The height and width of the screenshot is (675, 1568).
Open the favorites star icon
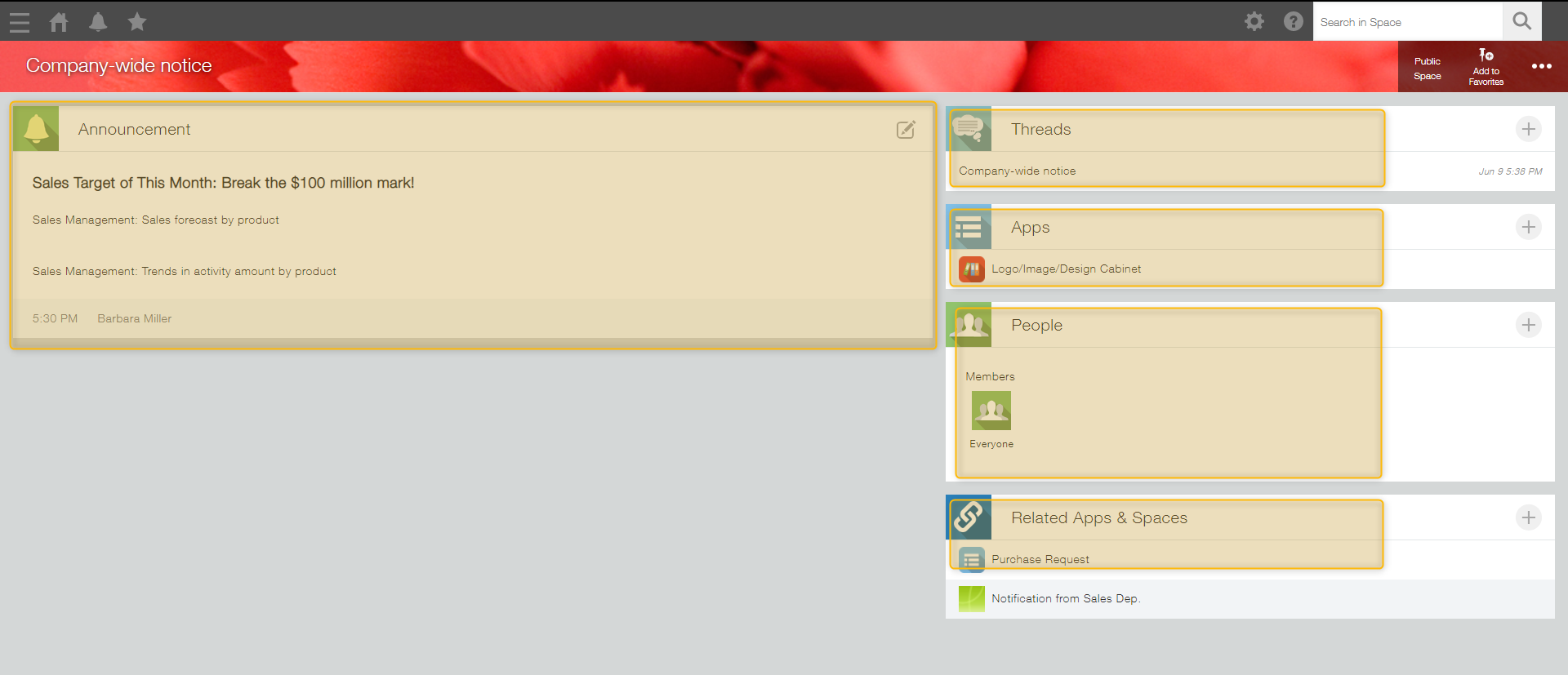coord(137,22)
